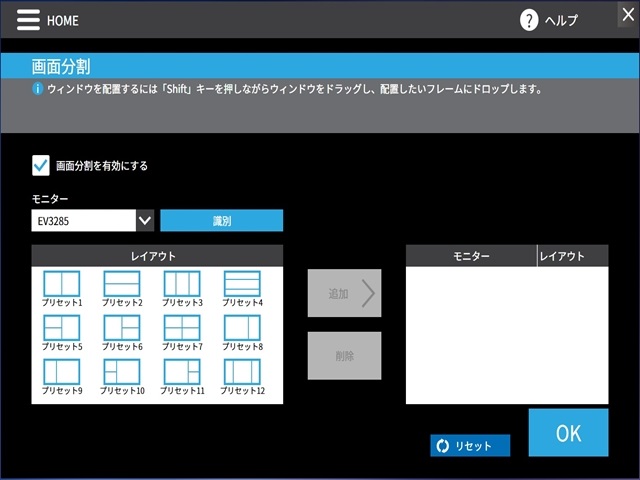Click the 削除 button
Viewport: 640px width, 480px height.
coord(344,356)
